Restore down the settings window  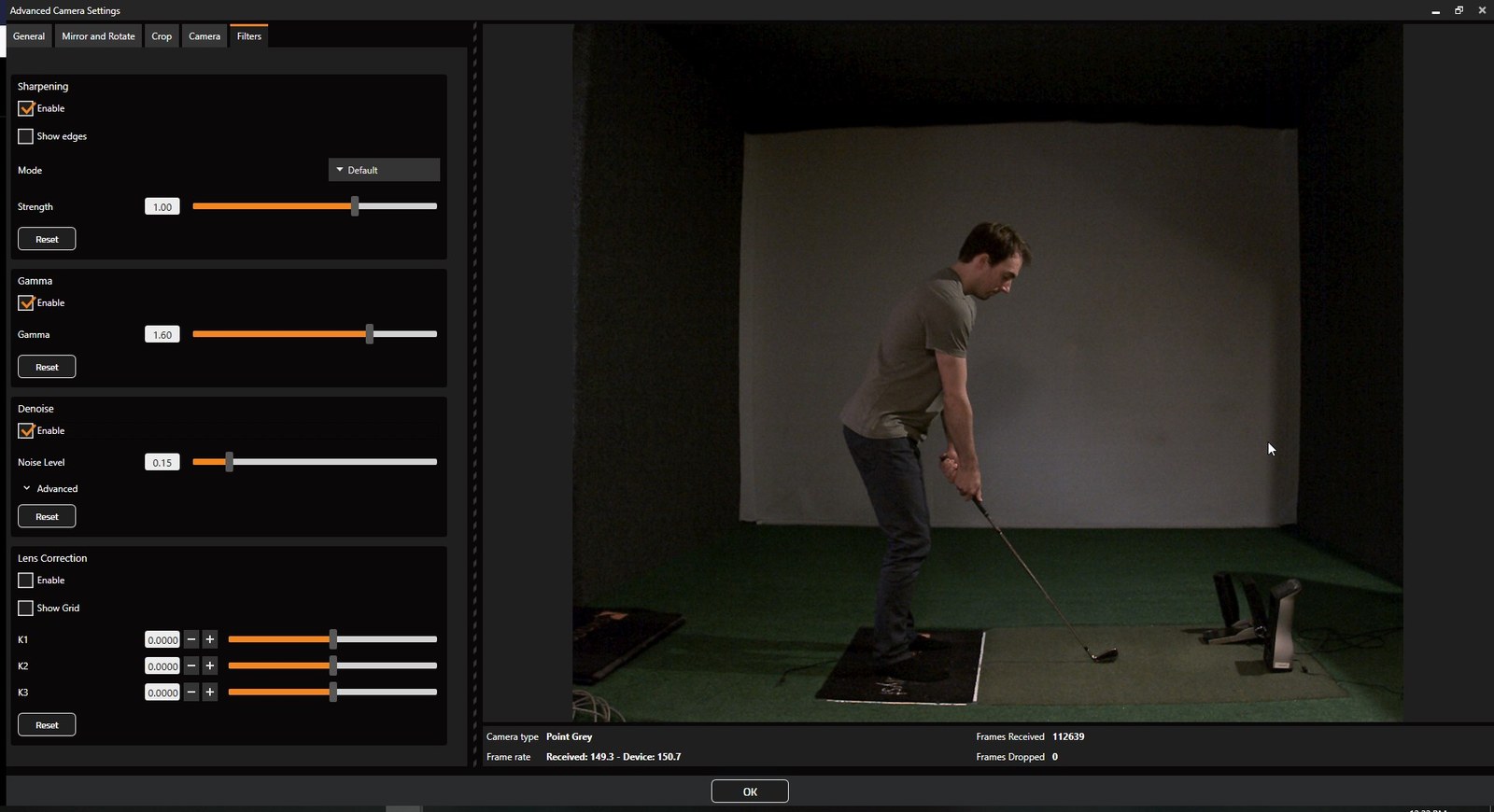(1459, 10)
